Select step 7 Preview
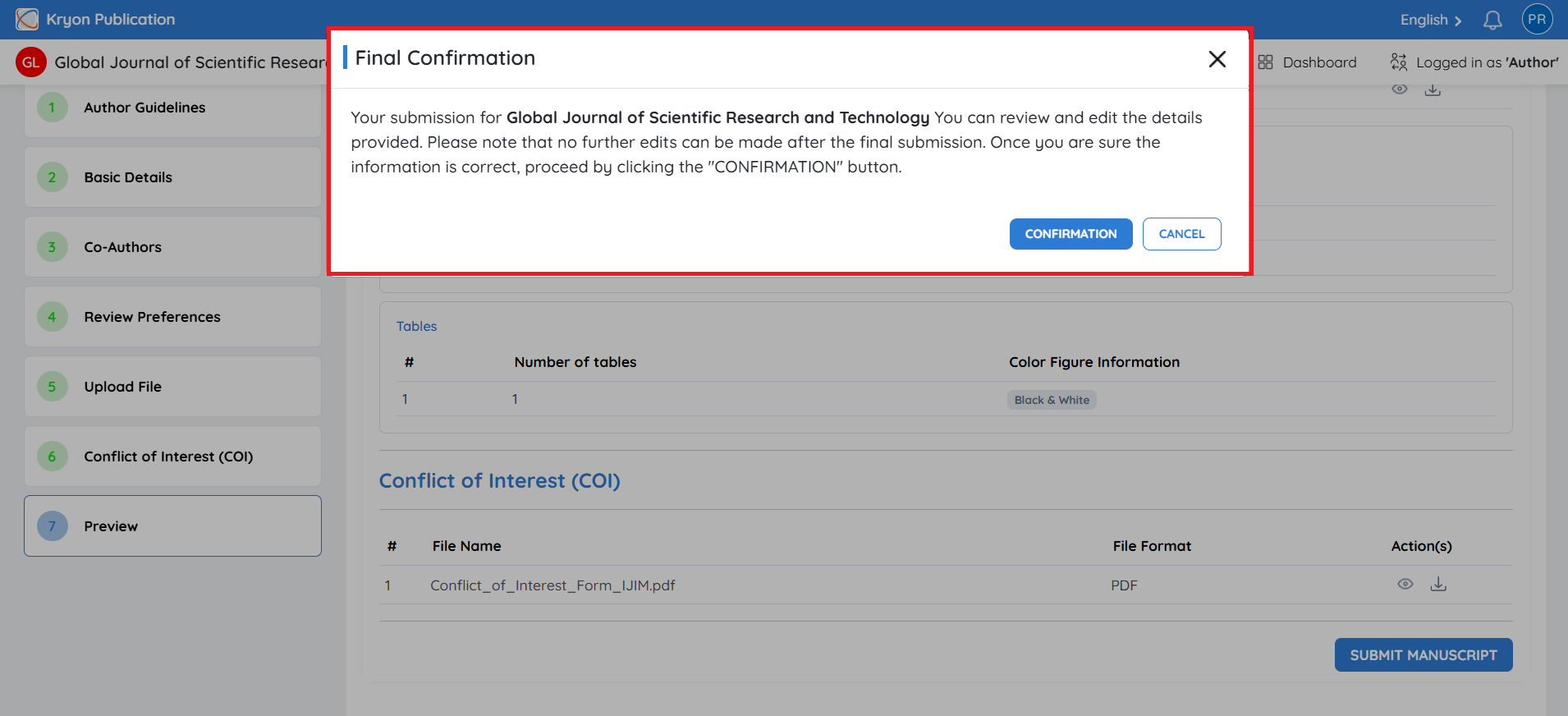Viewport: 1568px width, 716px height. (x=172, y=526)
